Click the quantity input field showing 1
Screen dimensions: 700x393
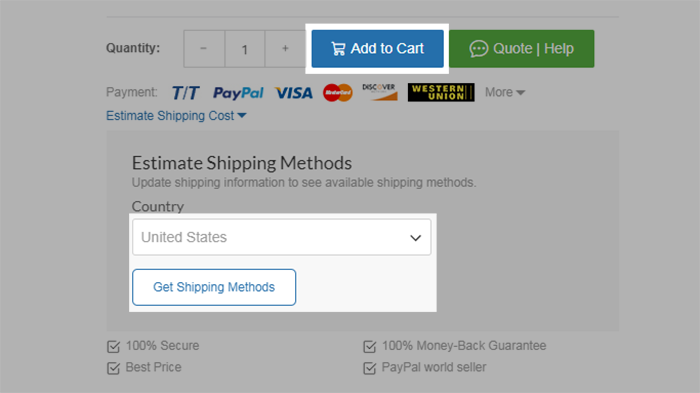tap(245, 49)
